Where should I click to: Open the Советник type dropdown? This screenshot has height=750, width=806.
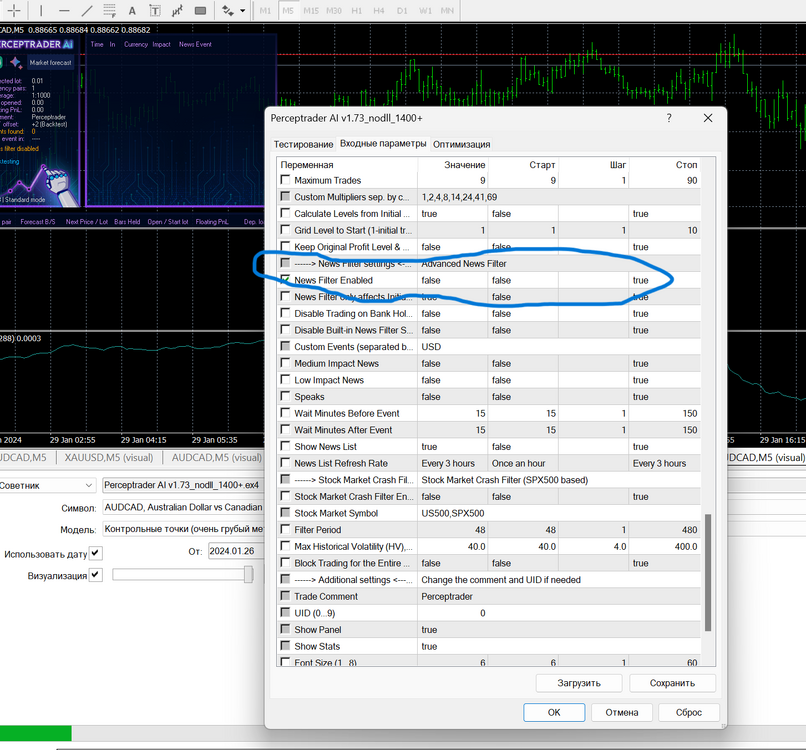click(x=47, y=485)
